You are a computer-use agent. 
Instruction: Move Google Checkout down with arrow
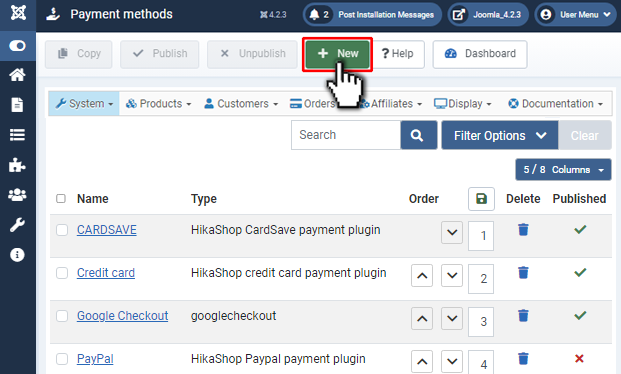pyautogui.click(x=452, y=319)
